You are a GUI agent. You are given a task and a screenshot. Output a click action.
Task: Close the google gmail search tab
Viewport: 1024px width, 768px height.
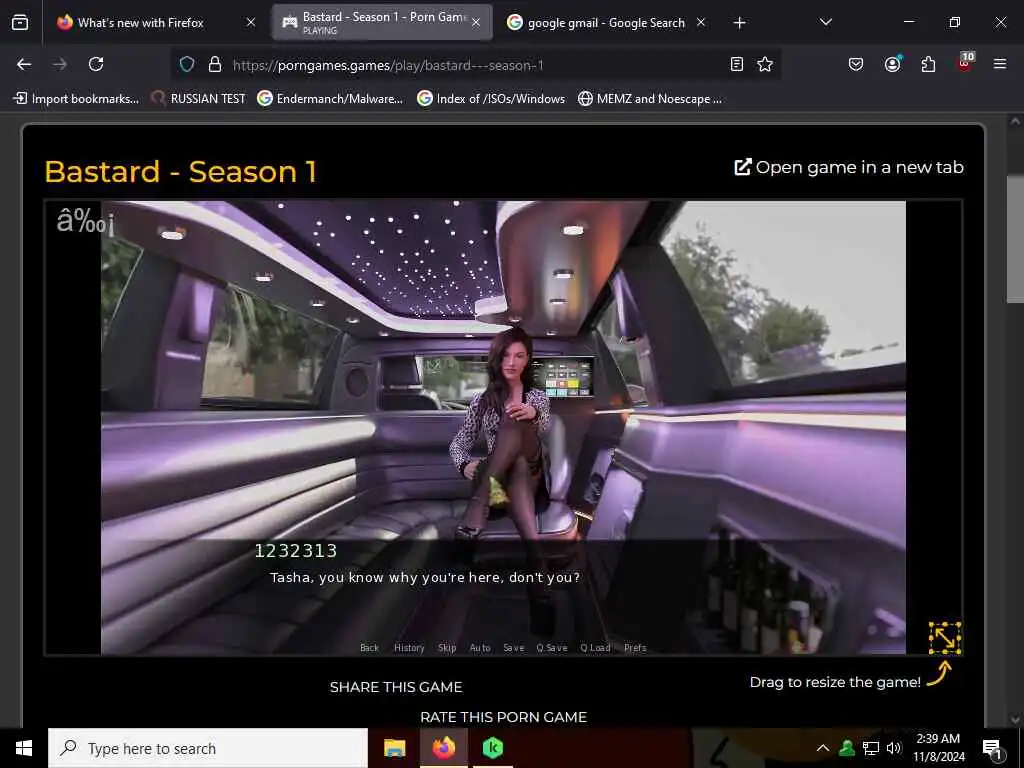pos(701,22)
